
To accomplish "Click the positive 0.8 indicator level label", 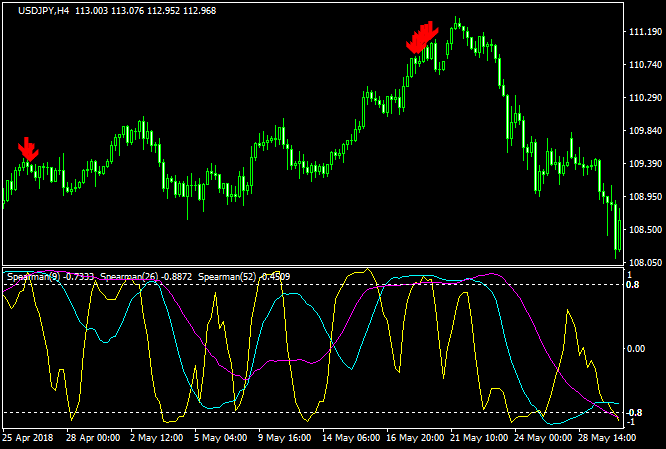I will pos(632,285).
